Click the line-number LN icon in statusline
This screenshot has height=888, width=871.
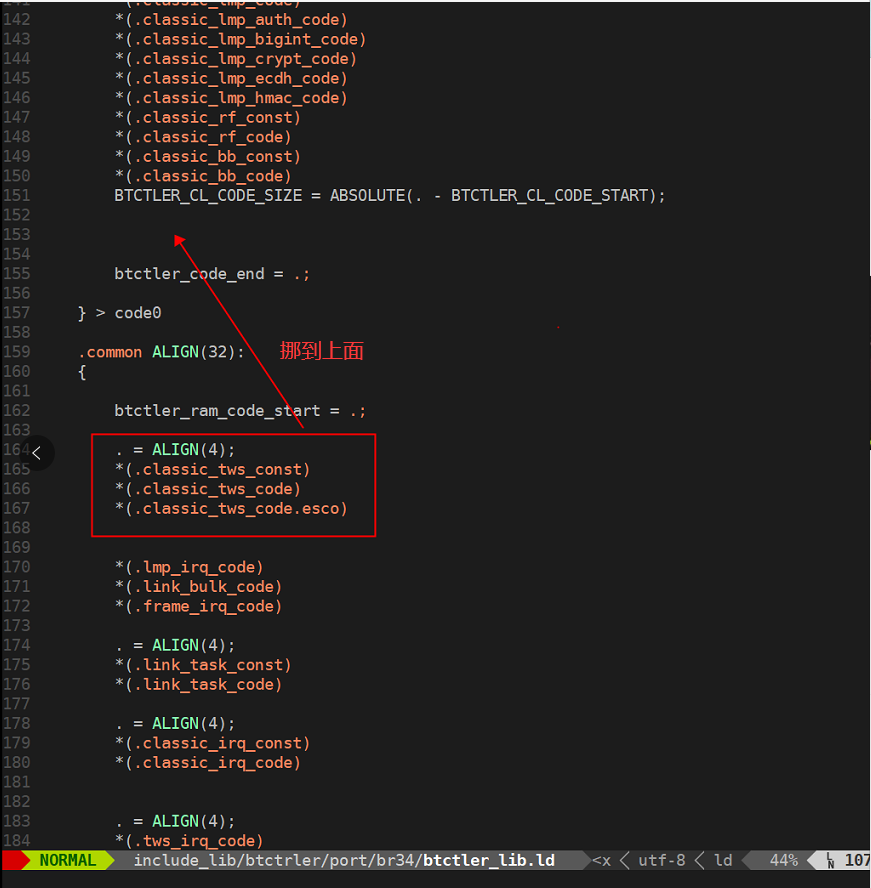click(x=830, y=860)
